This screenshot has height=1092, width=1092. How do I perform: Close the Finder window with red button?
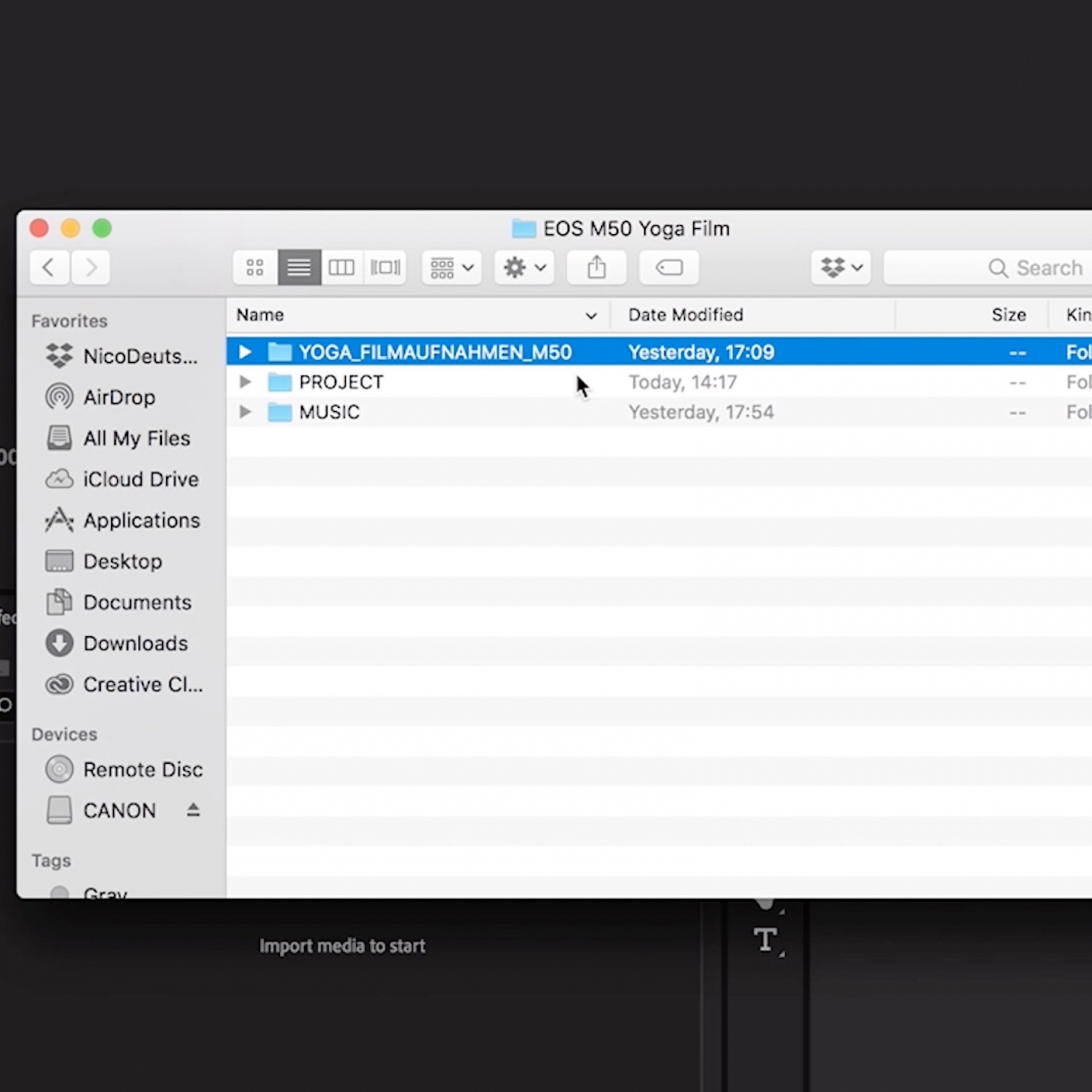[x=39, y=228]
